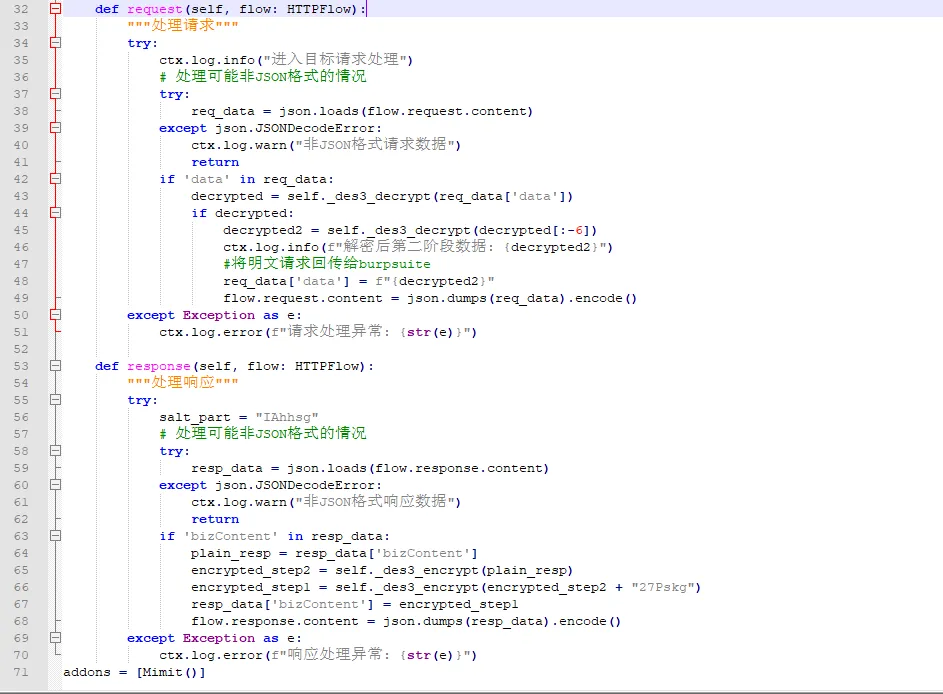Click line number 52 in the margin

click(21, 349)
